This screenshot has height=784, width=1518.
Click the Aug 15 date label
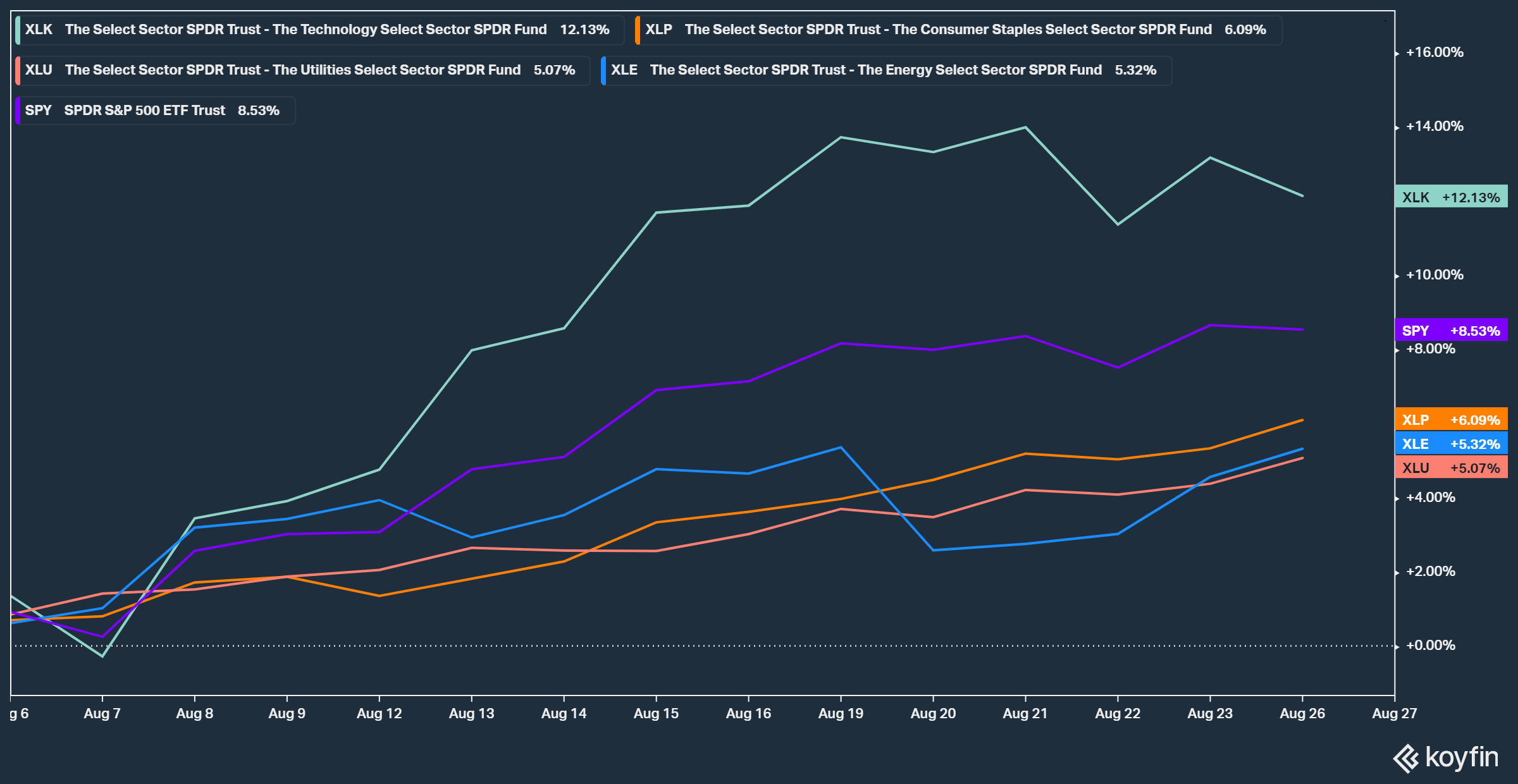657,714
